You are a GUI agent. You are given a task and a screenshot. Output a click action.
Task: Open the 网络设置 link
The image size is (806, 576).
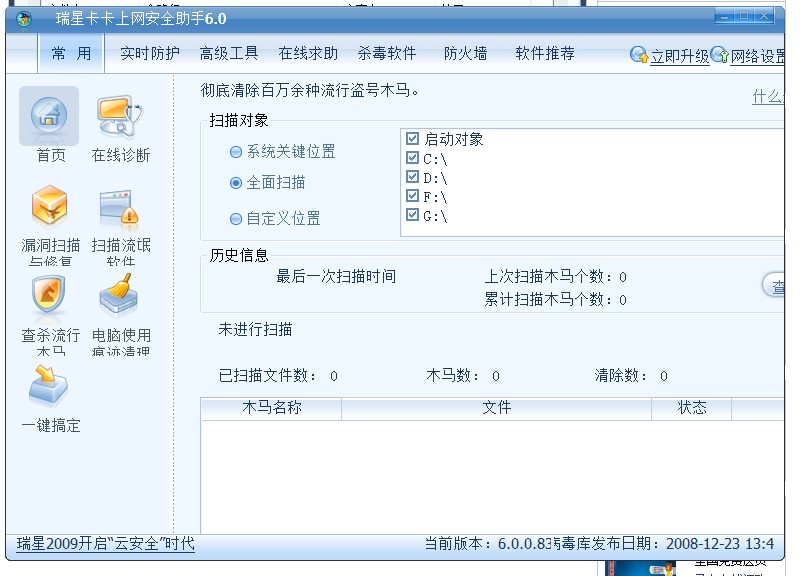click(758, 56)
